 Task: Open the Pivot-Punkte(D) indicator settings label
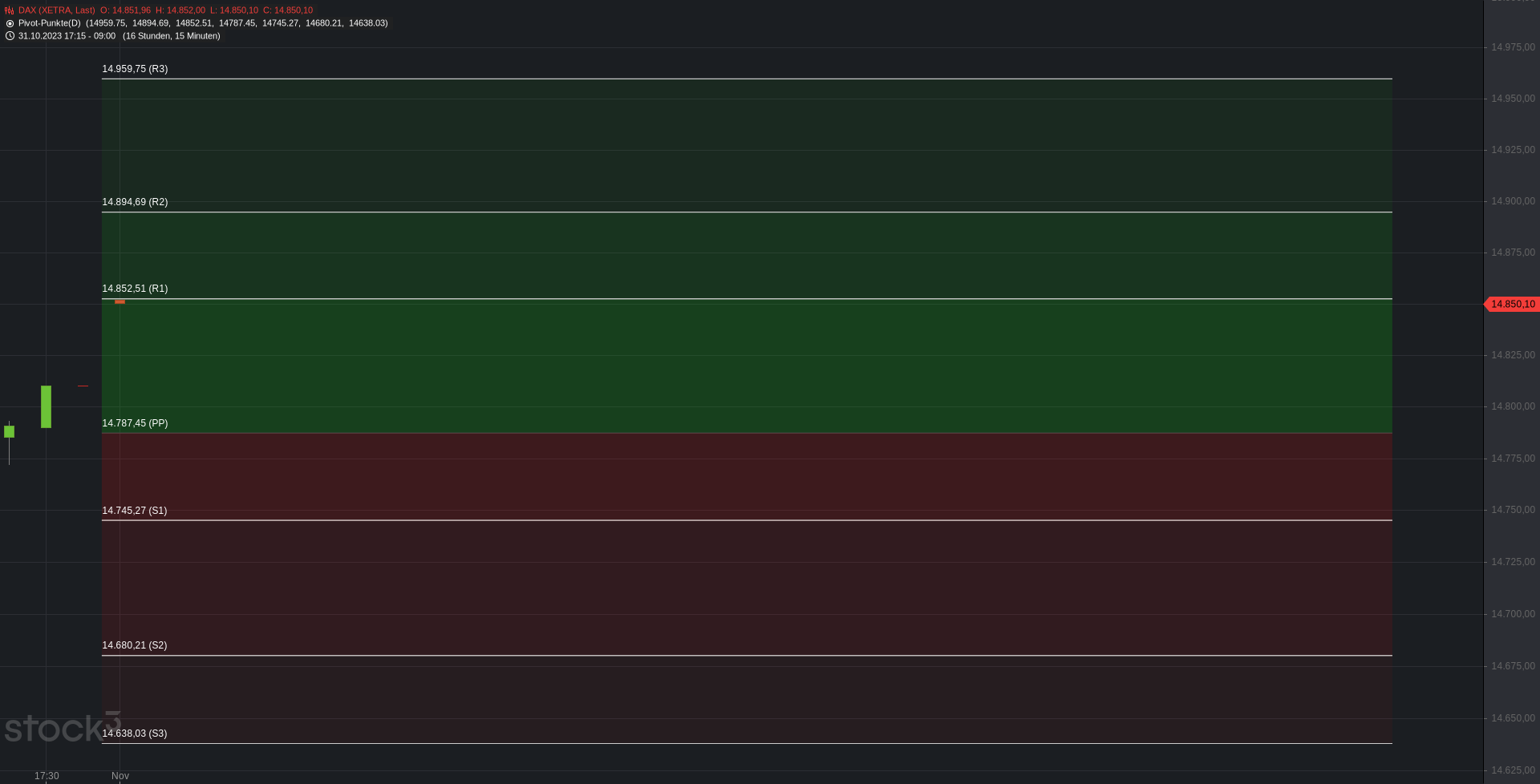(x=50, y=23)
